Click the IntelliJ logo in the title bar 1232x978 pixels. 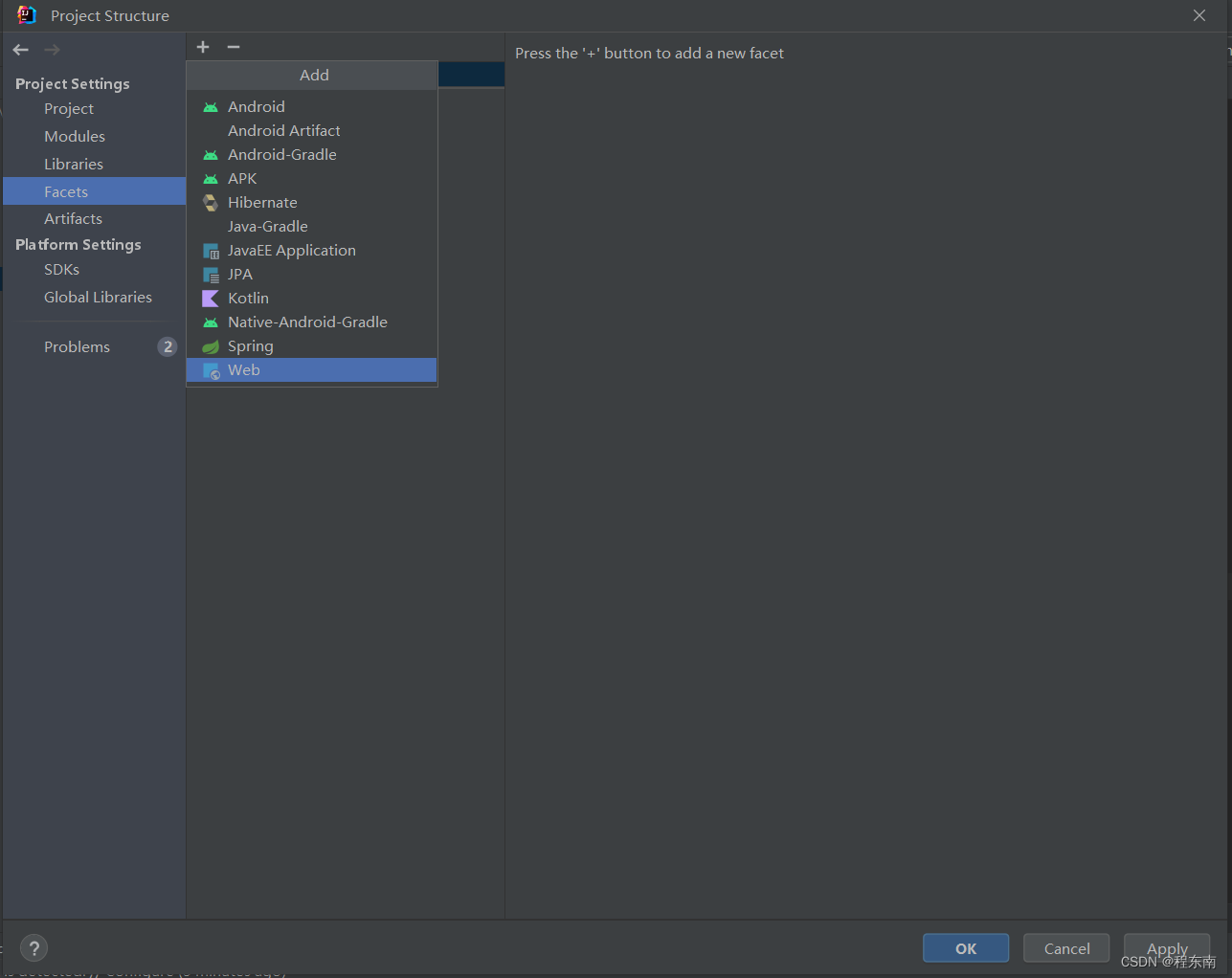pyautogui.click(x=27, y=15)
